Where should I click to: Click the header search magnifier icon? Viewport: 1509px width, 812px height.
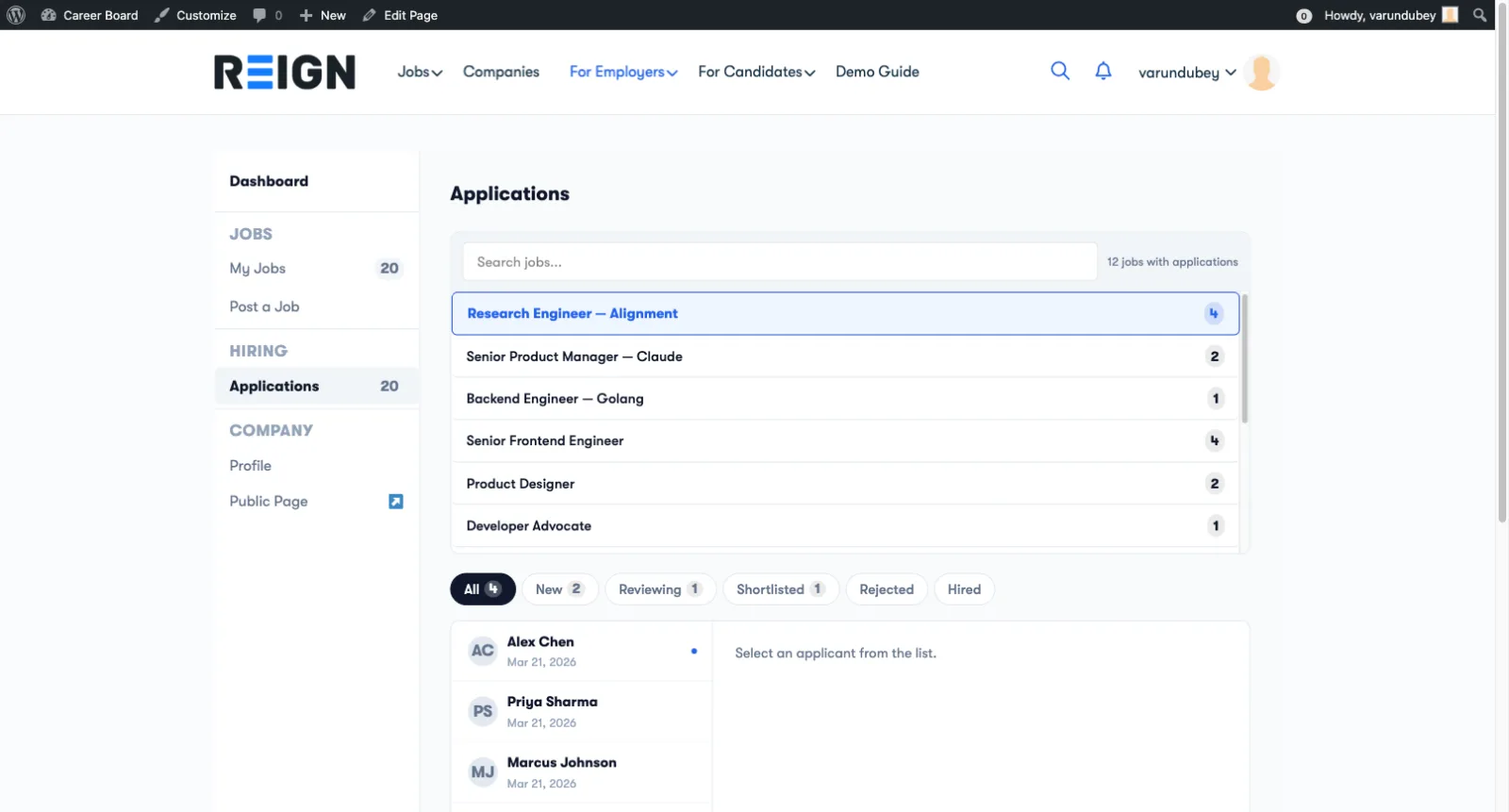(x=1060, y=71)
